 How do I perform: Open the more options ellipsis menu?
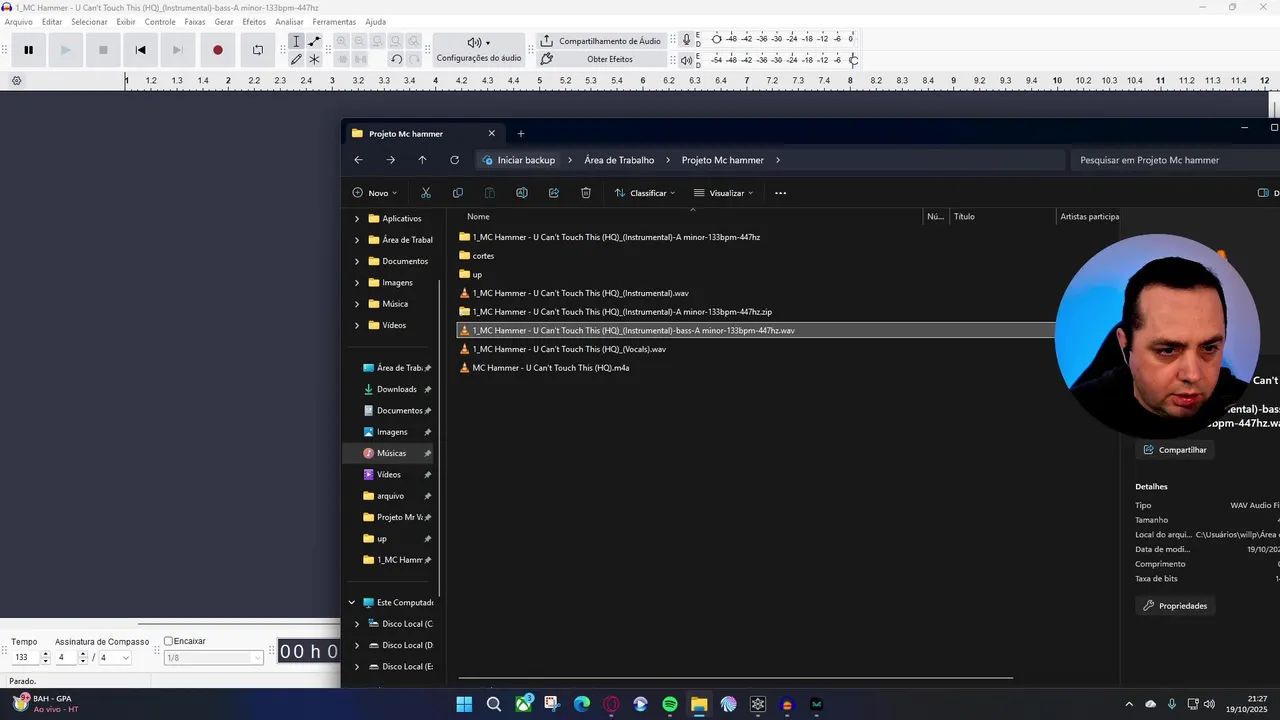tap(781, 193)
